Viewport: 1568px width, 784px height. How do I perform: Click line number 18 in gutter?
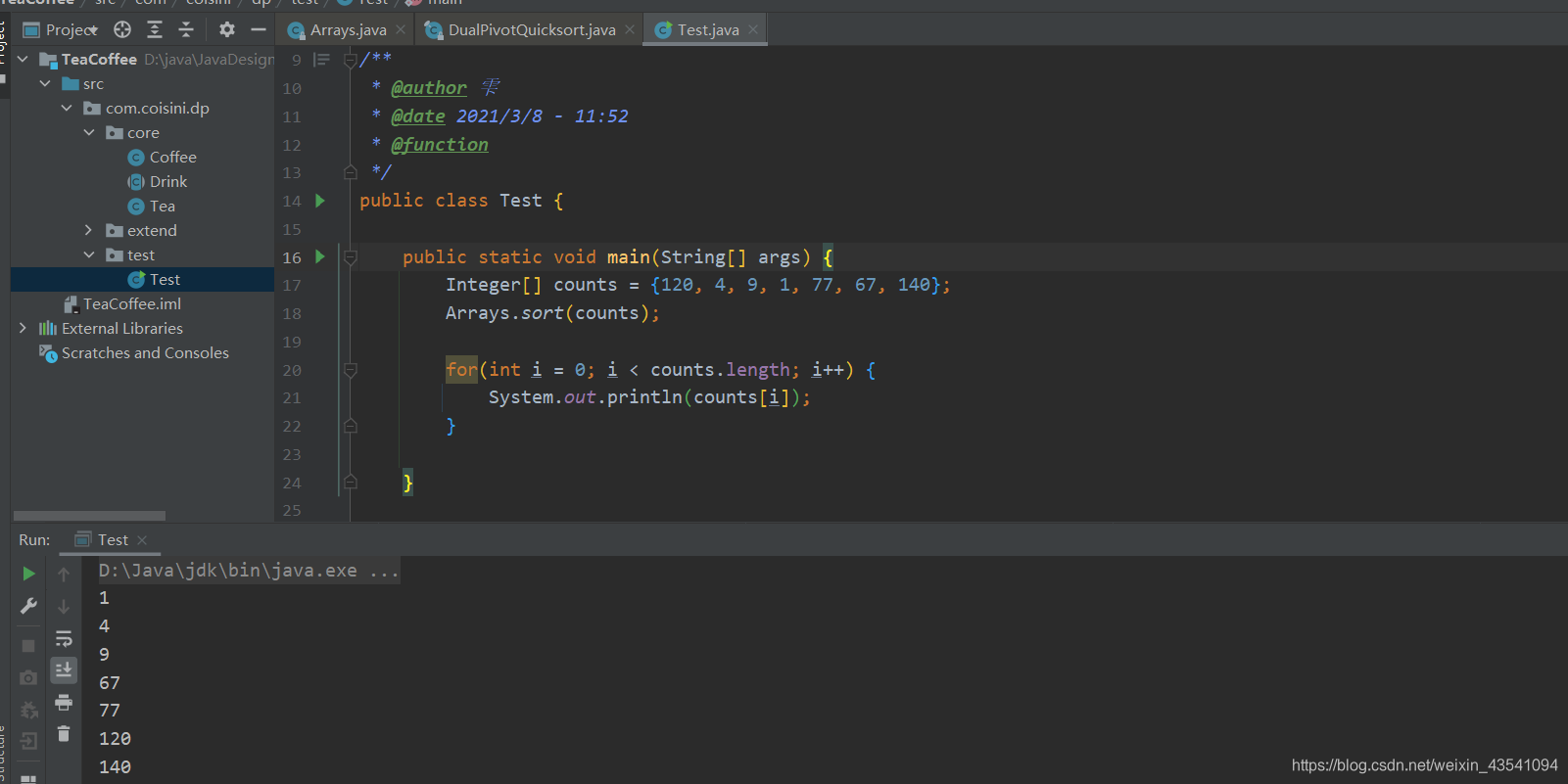[292, 314]
